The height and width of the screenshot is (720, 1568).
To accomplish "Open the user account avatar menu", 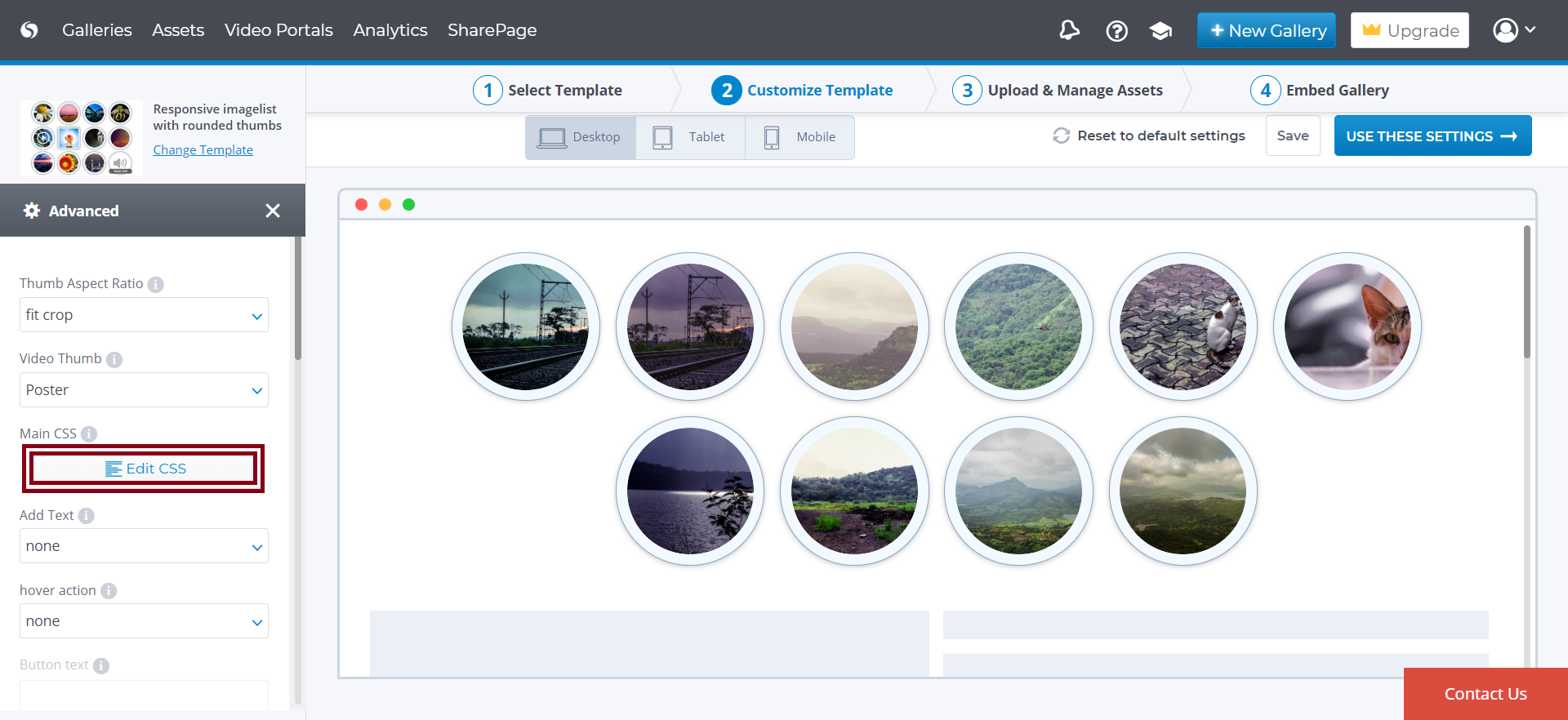I will point(1513,30).
